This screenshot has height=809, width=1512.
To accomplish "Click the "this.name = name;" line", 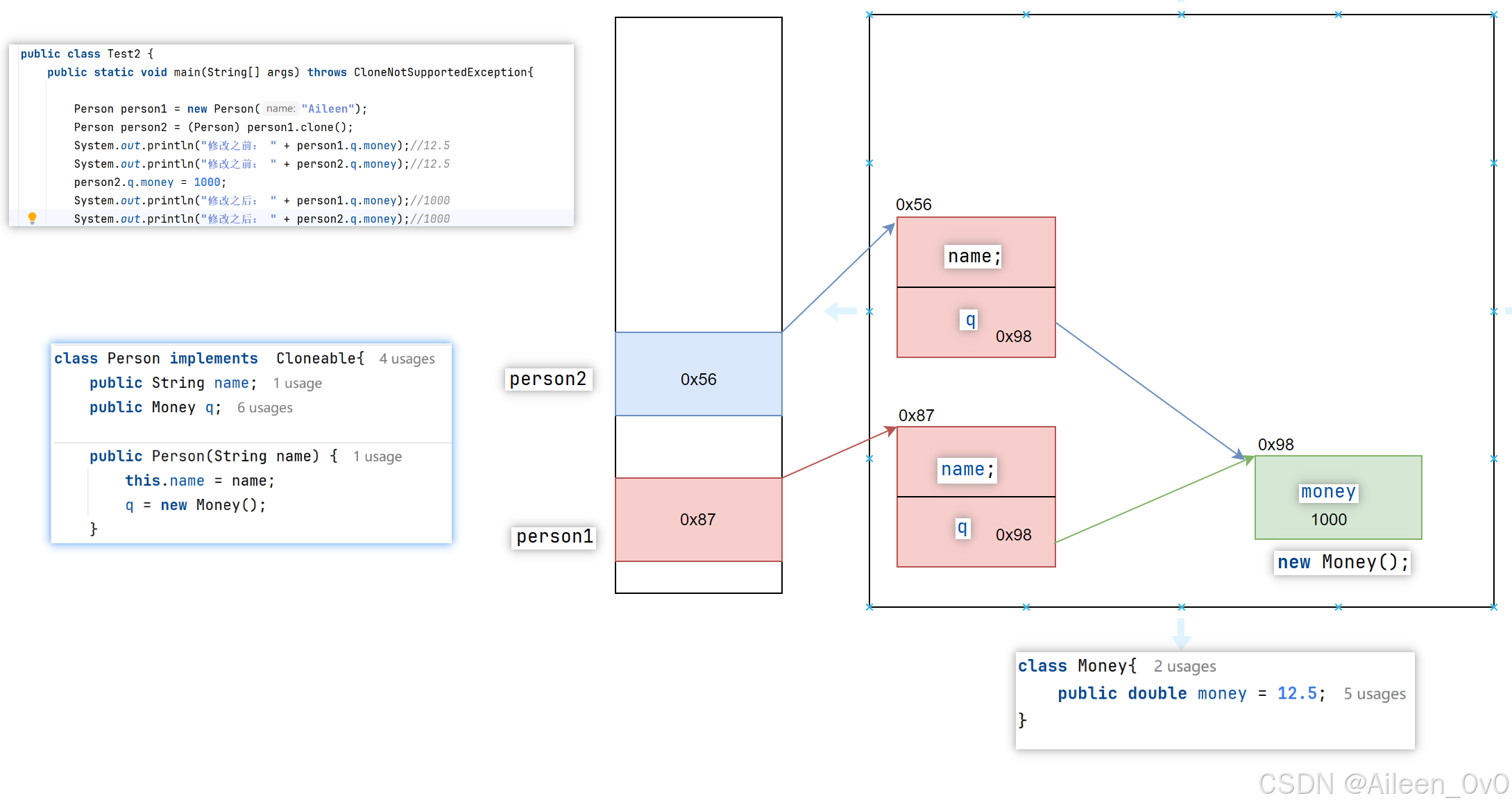I will click(x=200, y=481).
